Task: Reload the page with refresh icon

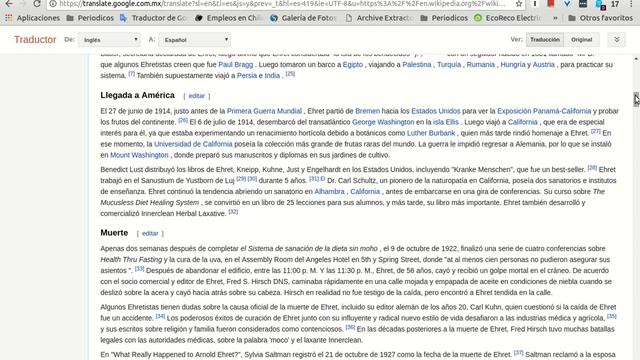Action: coord(37,4)
